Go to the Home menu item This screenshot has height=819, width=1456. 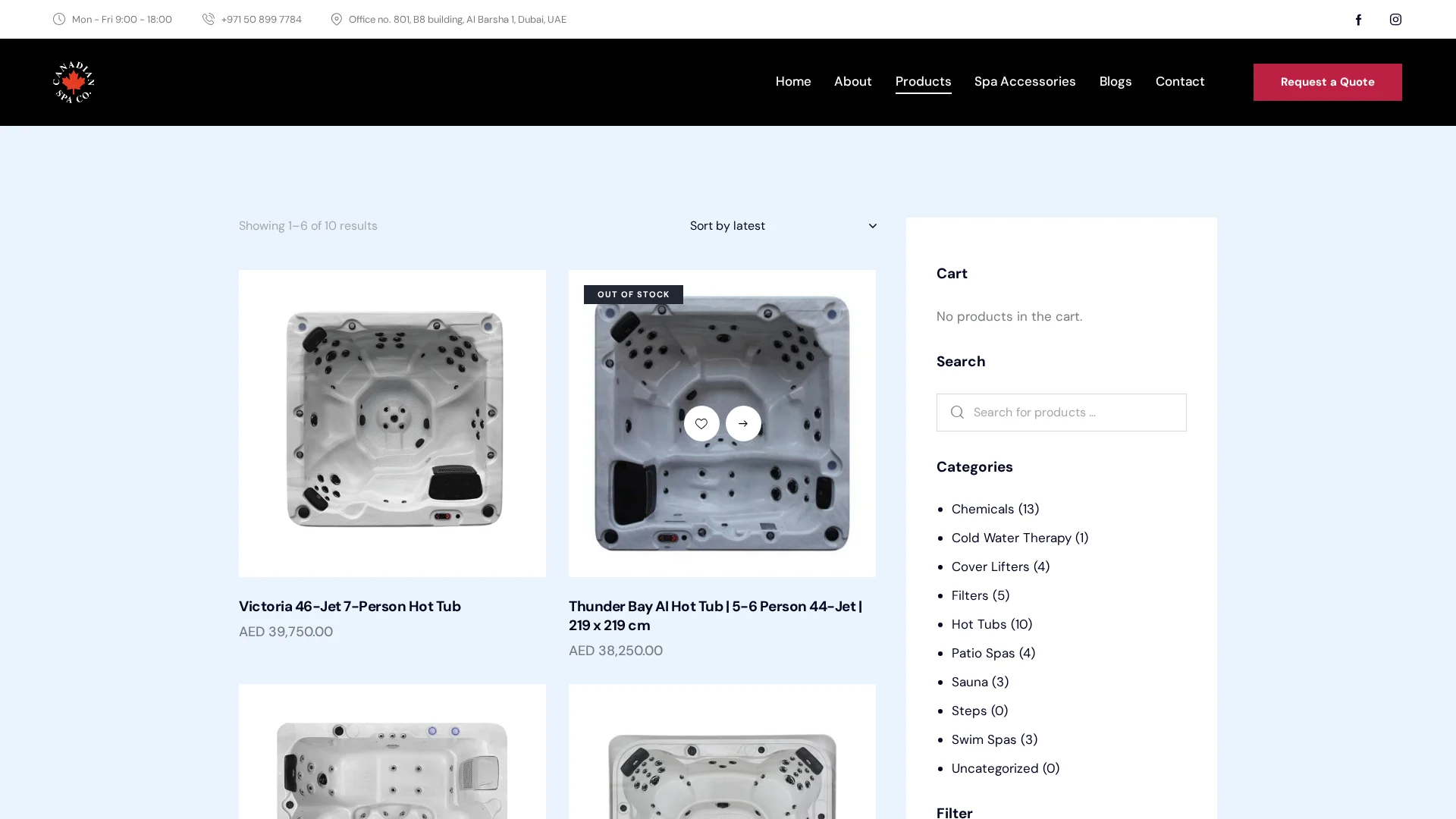click(x=793, y=81)
